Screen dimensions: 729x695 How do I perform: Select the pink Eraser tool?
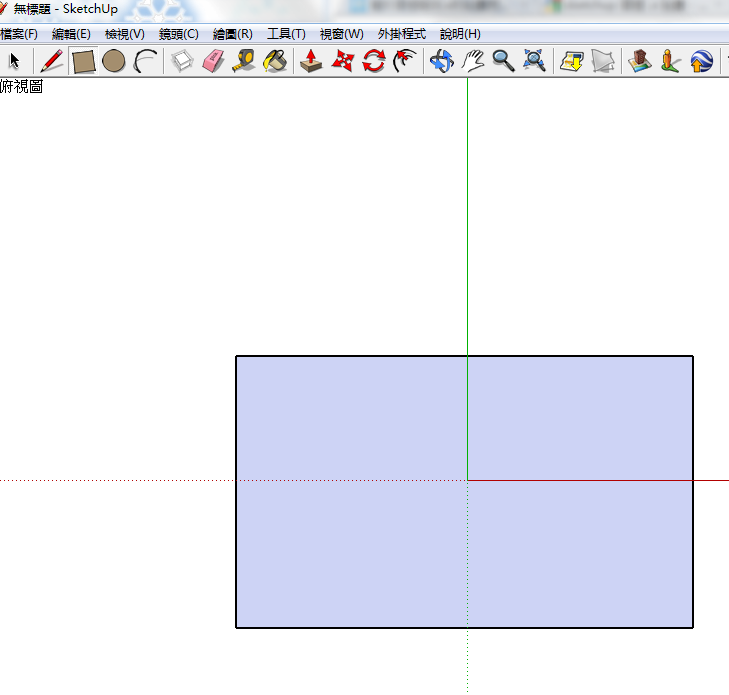(x=213, y=61)
